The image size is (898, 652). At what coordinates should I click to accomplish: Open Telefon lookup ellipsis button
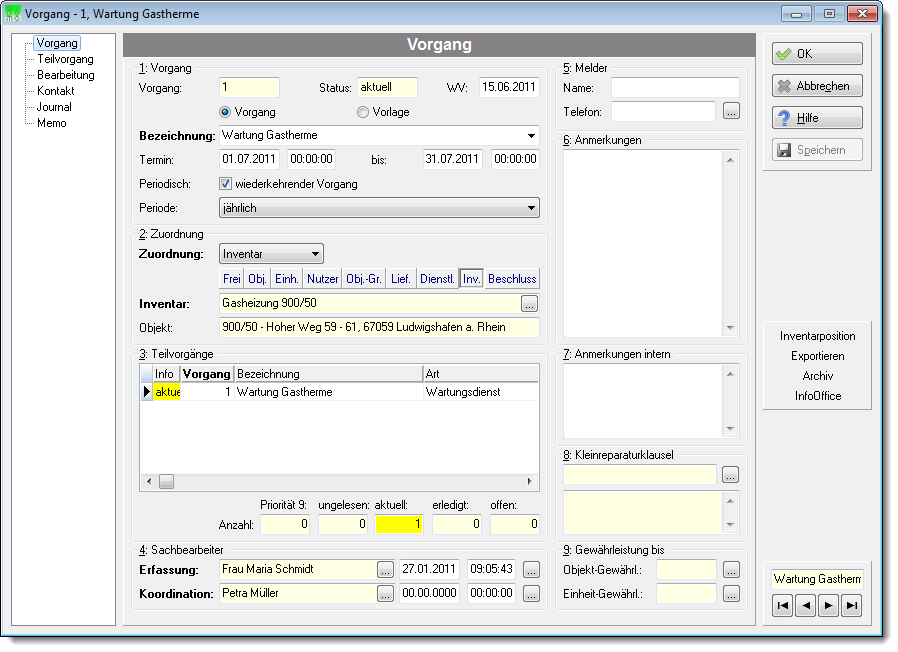[x=731, y=111]
